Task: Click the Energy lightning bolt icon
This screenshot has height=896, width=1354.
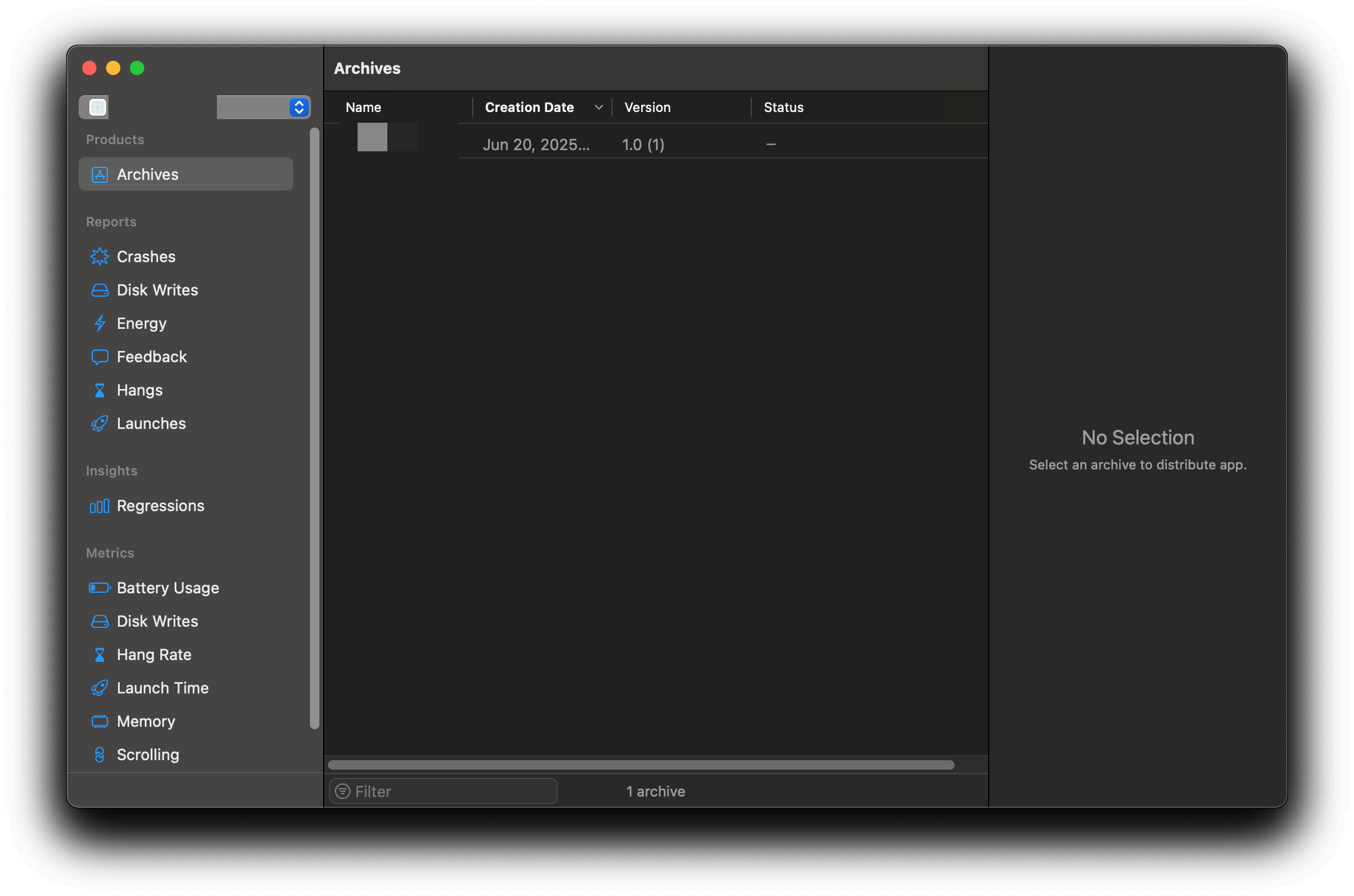Action: pos(100,323)
